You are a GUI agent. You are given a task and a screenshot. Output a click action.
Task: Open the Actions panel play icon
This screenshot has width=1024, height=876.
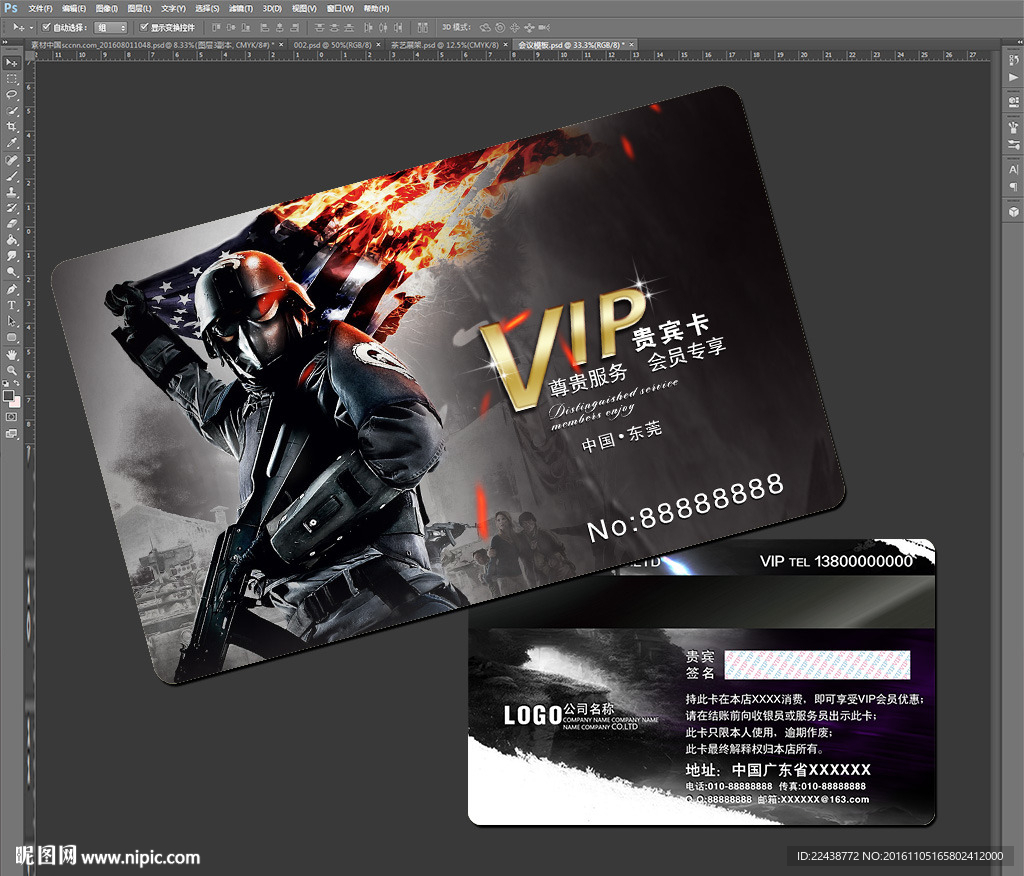[x=1013, y=77]
